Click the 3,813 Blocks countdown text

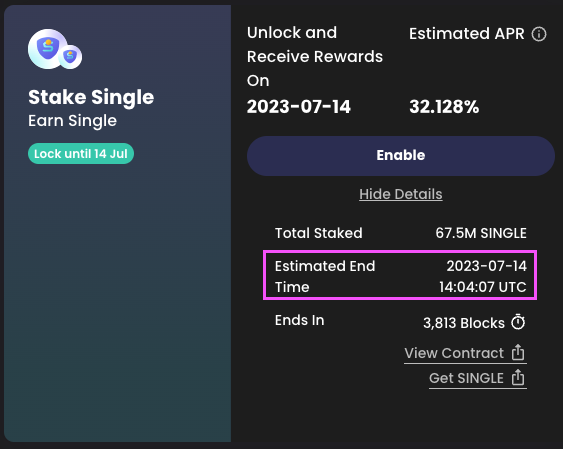[464, 323]
